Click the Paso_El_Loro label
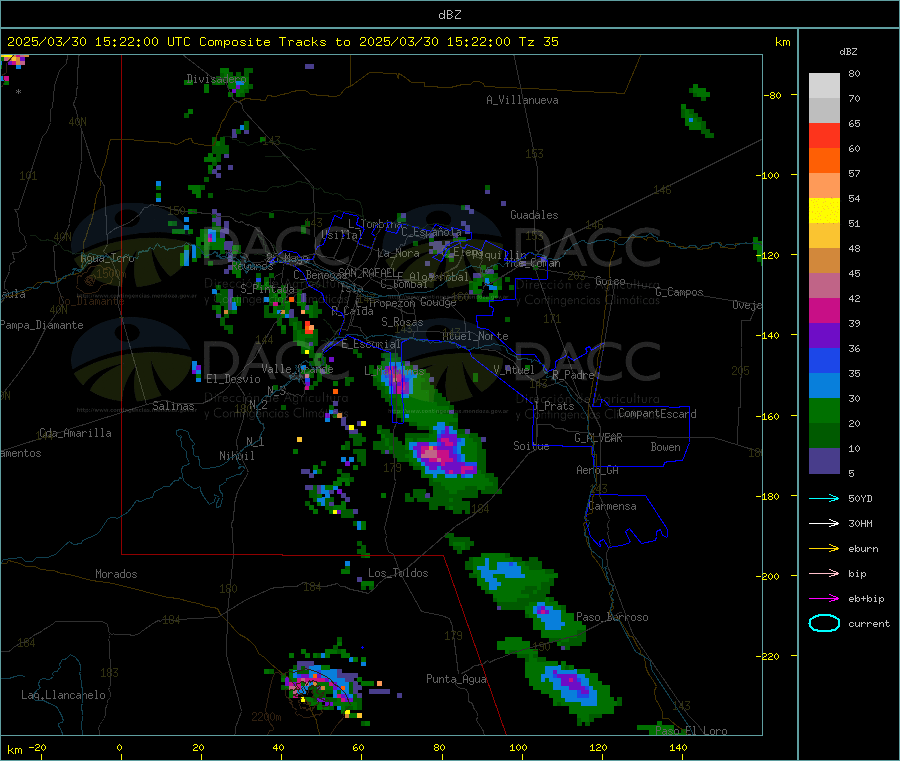 tap(691, 731)
